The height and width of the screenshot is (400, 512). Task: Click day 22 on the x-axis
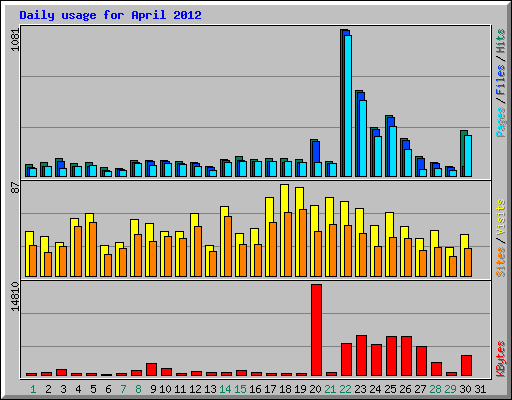(345, 389)
